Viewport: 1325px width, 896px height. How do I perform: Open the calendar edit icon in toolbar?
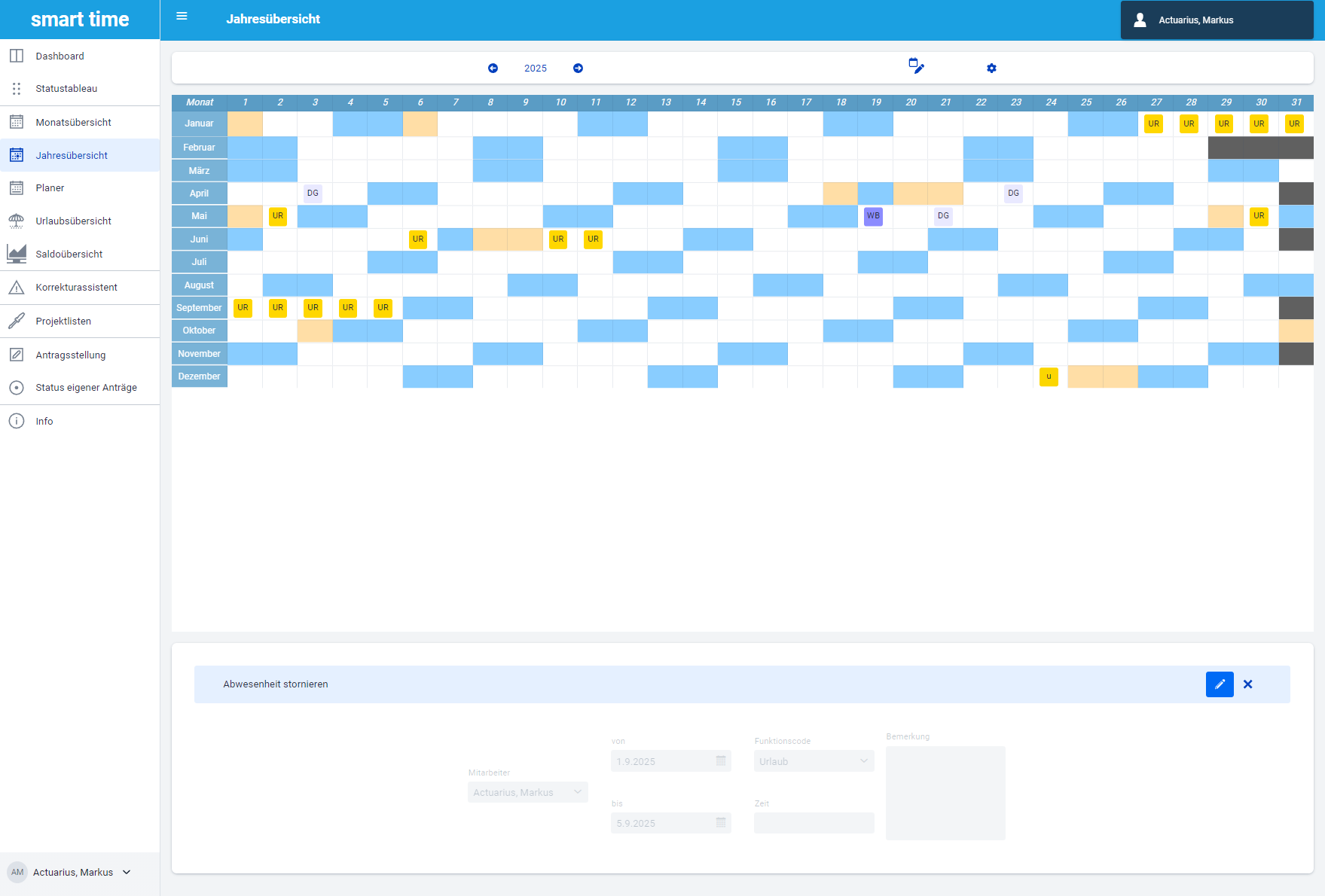pos(916,66)
